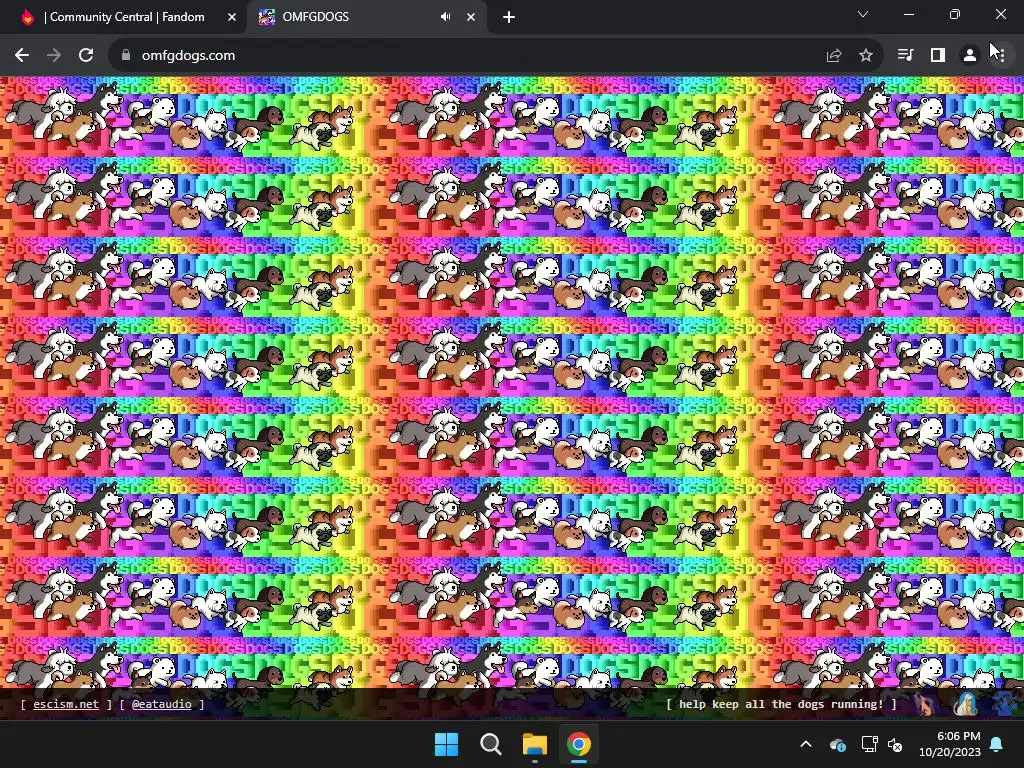Click the orange dog icon in footer
Screen dimensions: 1024x768
point(924,704)
